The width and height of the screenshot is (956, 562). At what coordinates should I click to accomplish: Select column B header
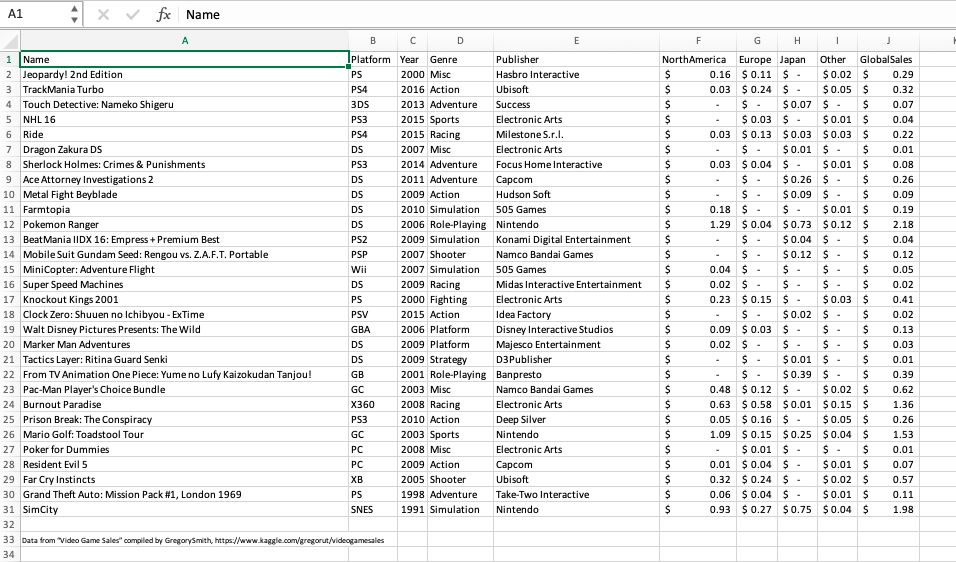coord(373,41)
